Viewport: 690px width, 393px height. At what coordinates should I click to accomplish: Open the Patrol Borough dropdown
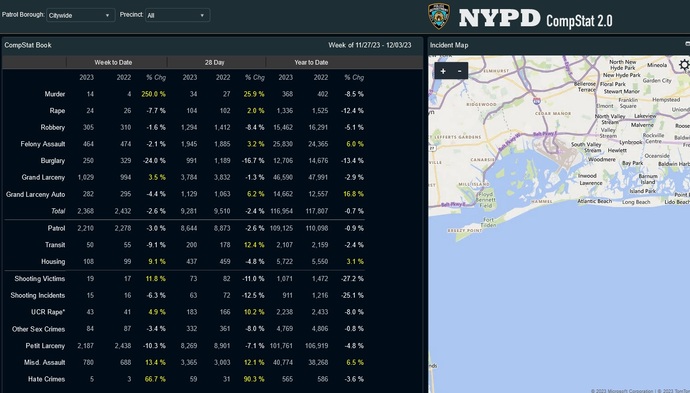(x=81, y=15)
